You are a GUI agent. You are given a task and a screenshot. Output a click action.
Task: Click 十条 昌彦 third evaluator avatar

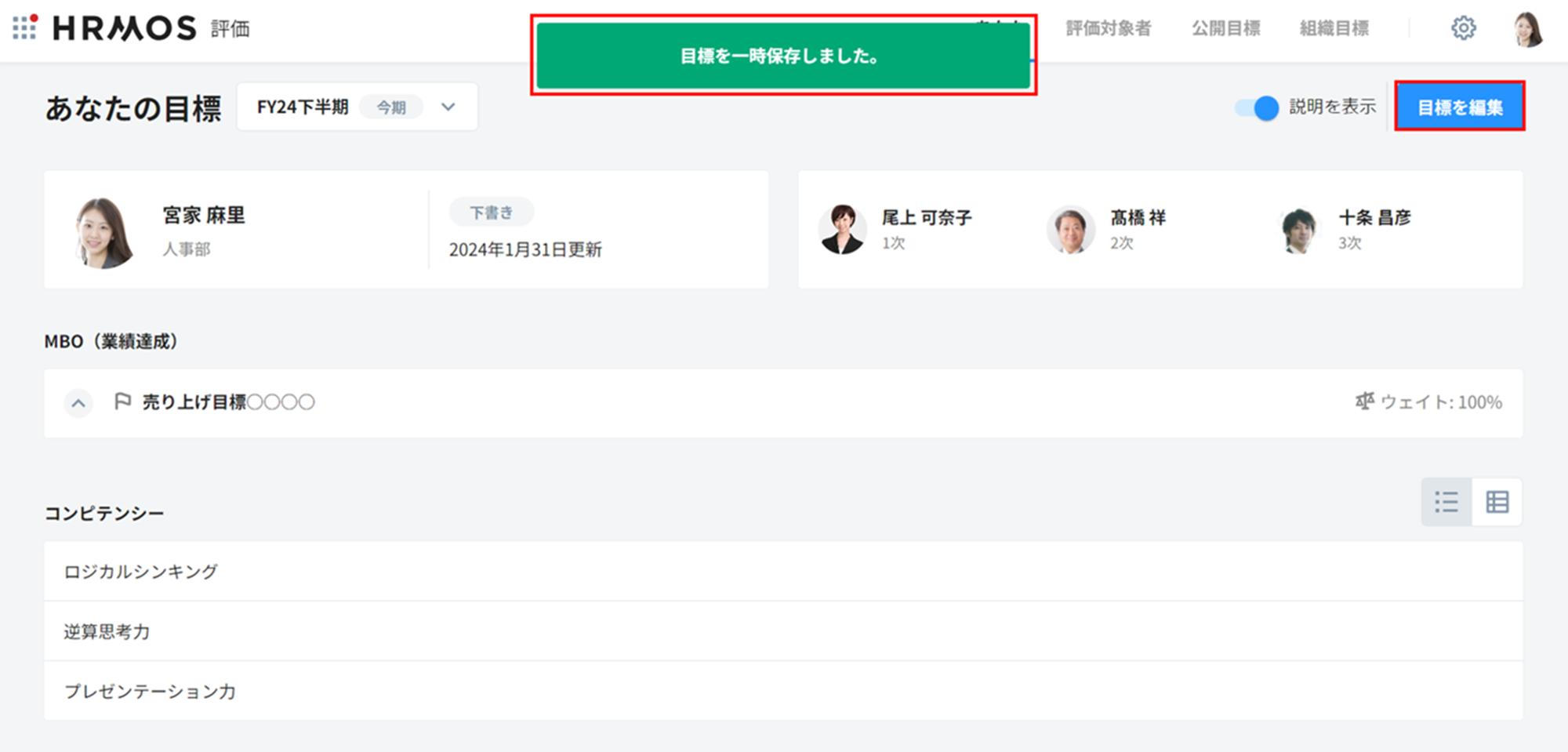coord(1298,230)
